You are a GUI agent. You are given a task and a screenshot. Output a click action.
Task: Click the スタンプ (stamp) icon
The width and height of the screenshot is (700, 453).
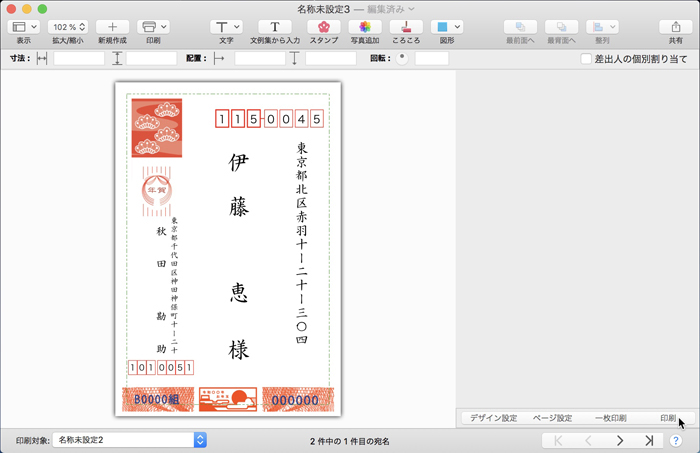(323, 27)
